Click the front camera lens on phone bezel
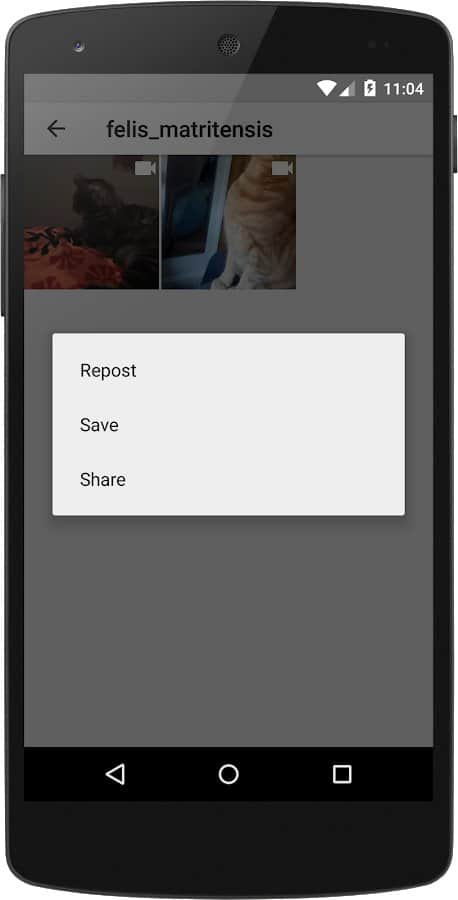Image resolution: width=458 pixels, height=900 pixels. [x=79, y=46]
